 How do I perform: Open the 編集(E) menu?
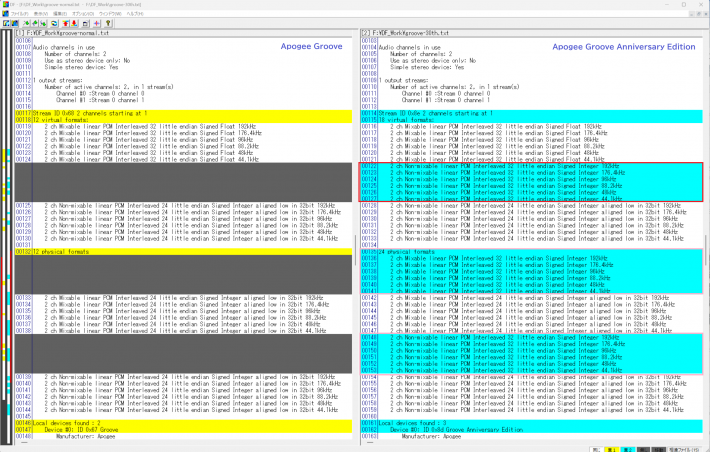coord(60,14)
